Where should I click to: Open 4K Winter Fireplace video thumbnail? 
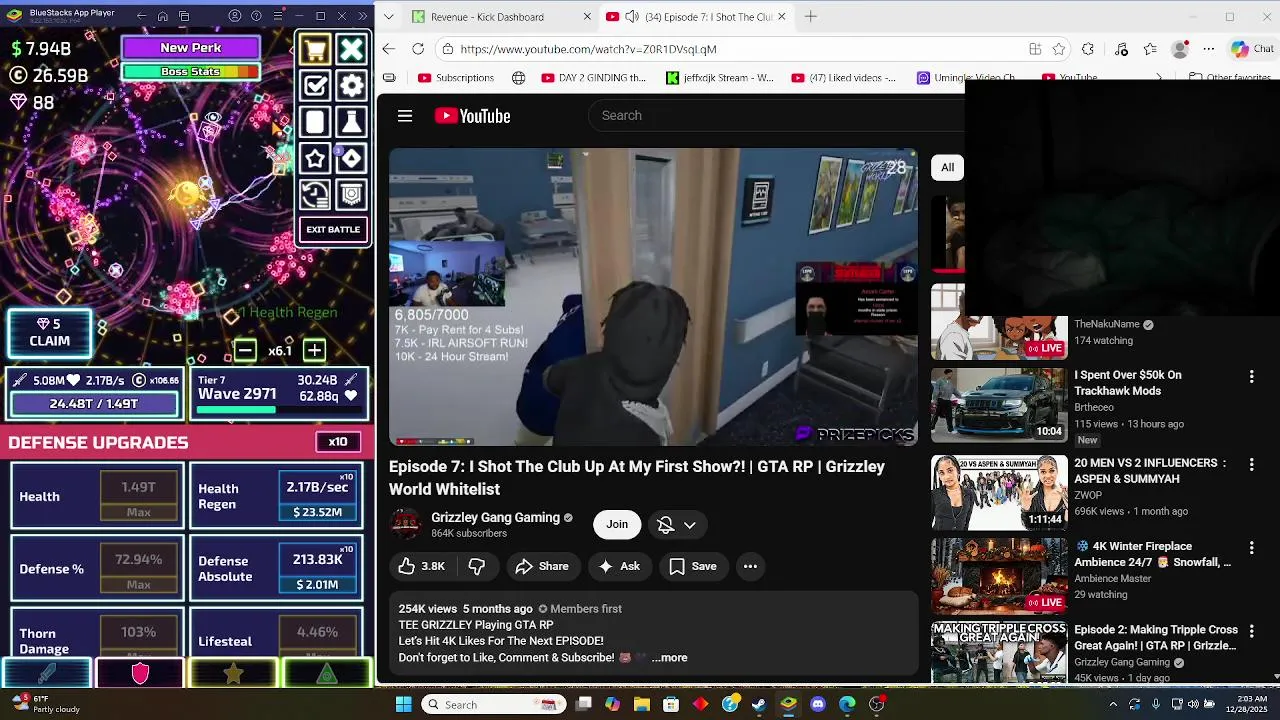[999, 576]
